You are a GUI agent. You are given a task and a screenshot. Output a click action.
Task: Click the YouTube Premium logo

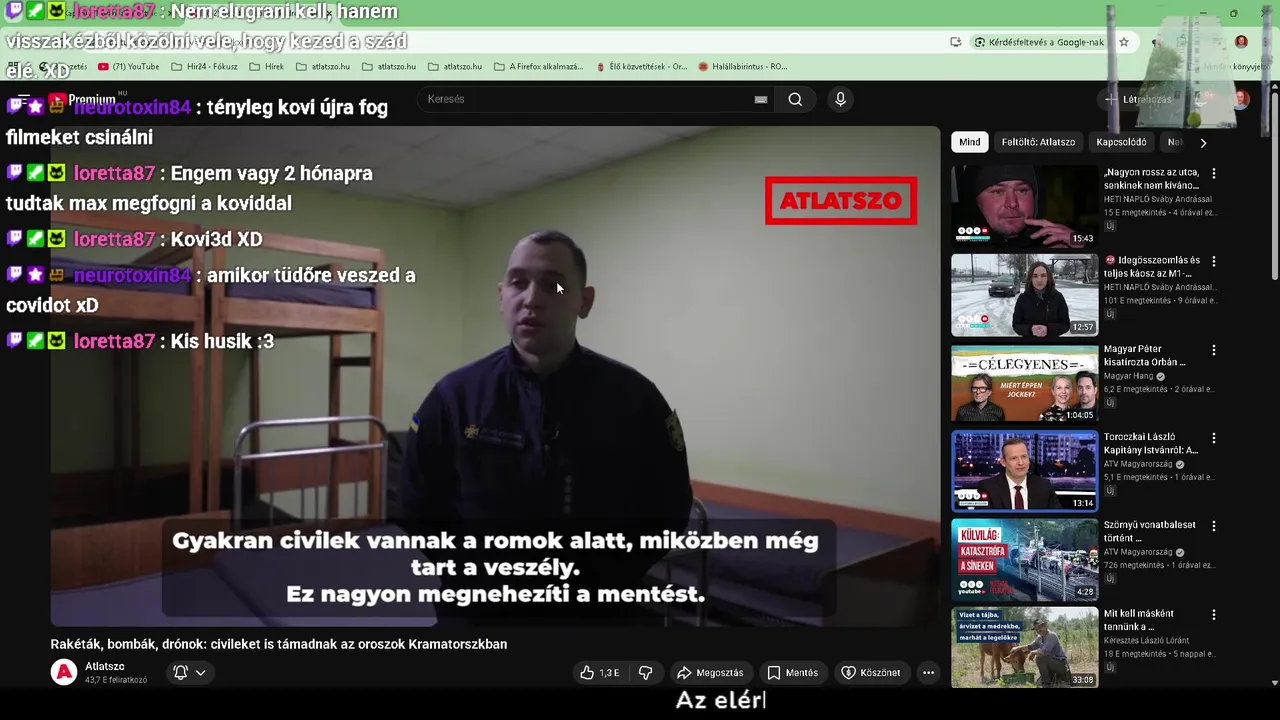pyautogui.click(x=82, y=99)
